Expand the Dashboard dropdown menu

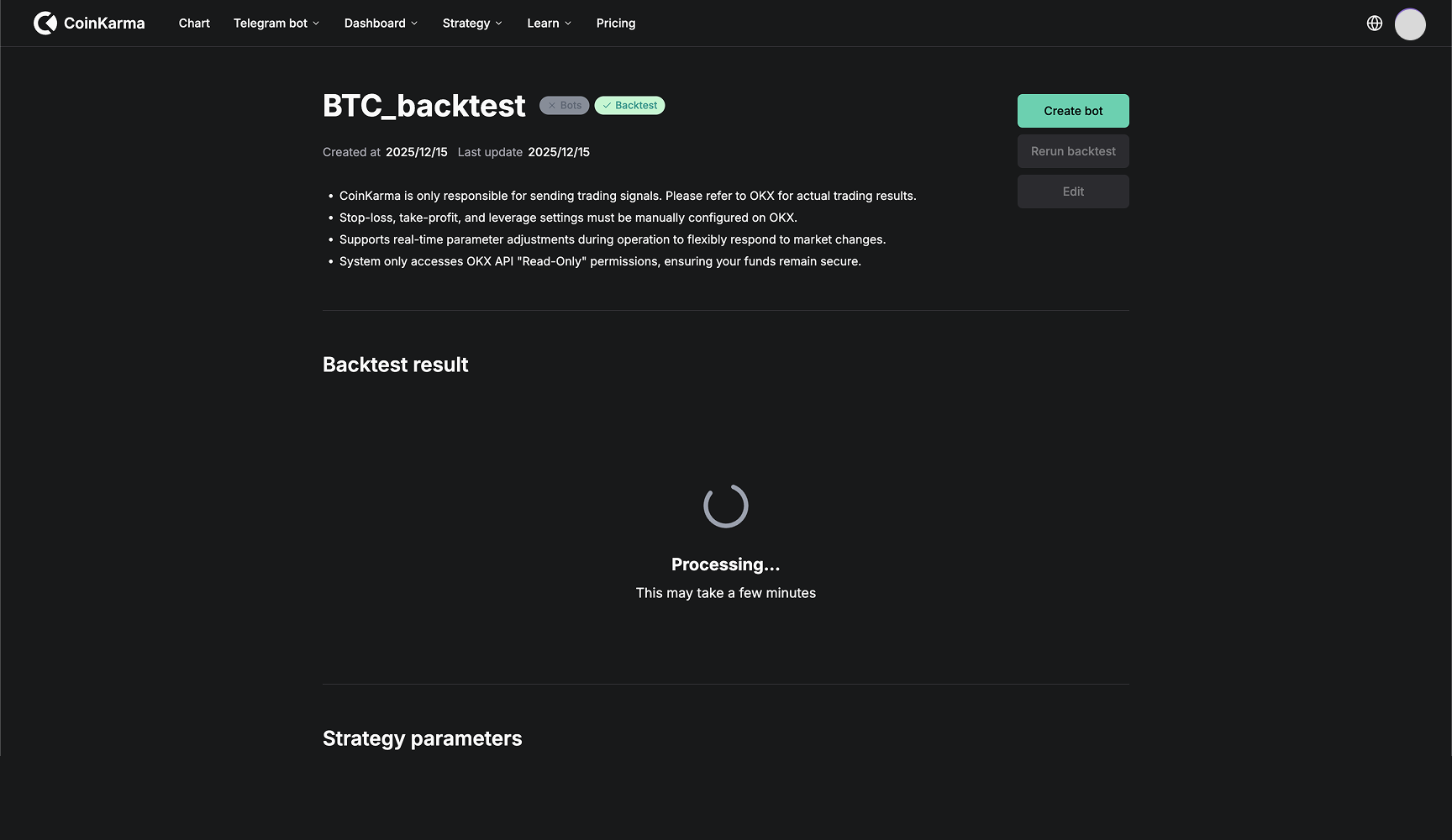(x=381, y=24)
